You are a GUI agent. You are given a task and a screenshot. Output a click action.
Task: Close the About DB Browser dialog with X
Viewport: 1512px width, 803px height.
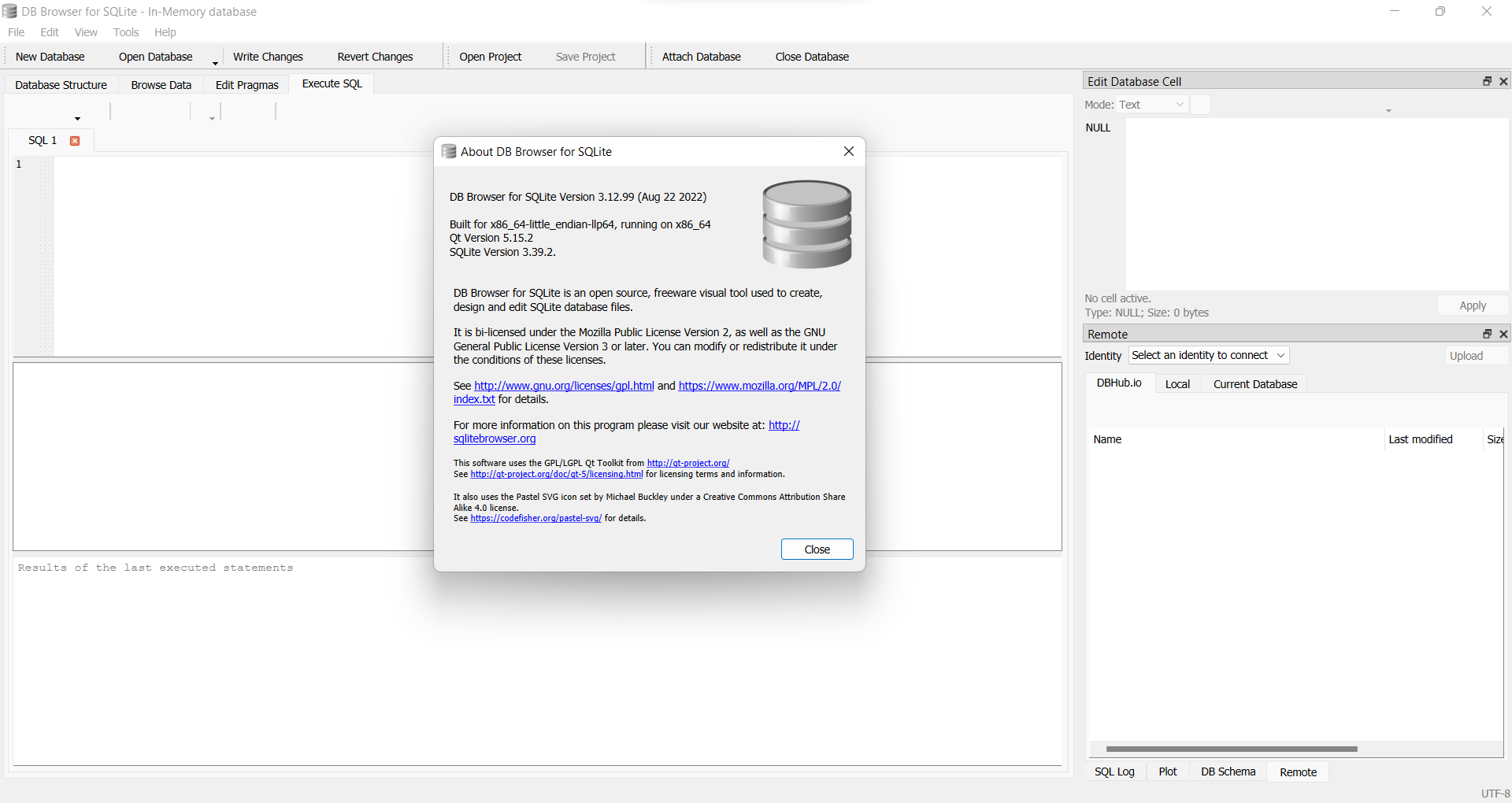pyautogui.click(x=848, y=151)
